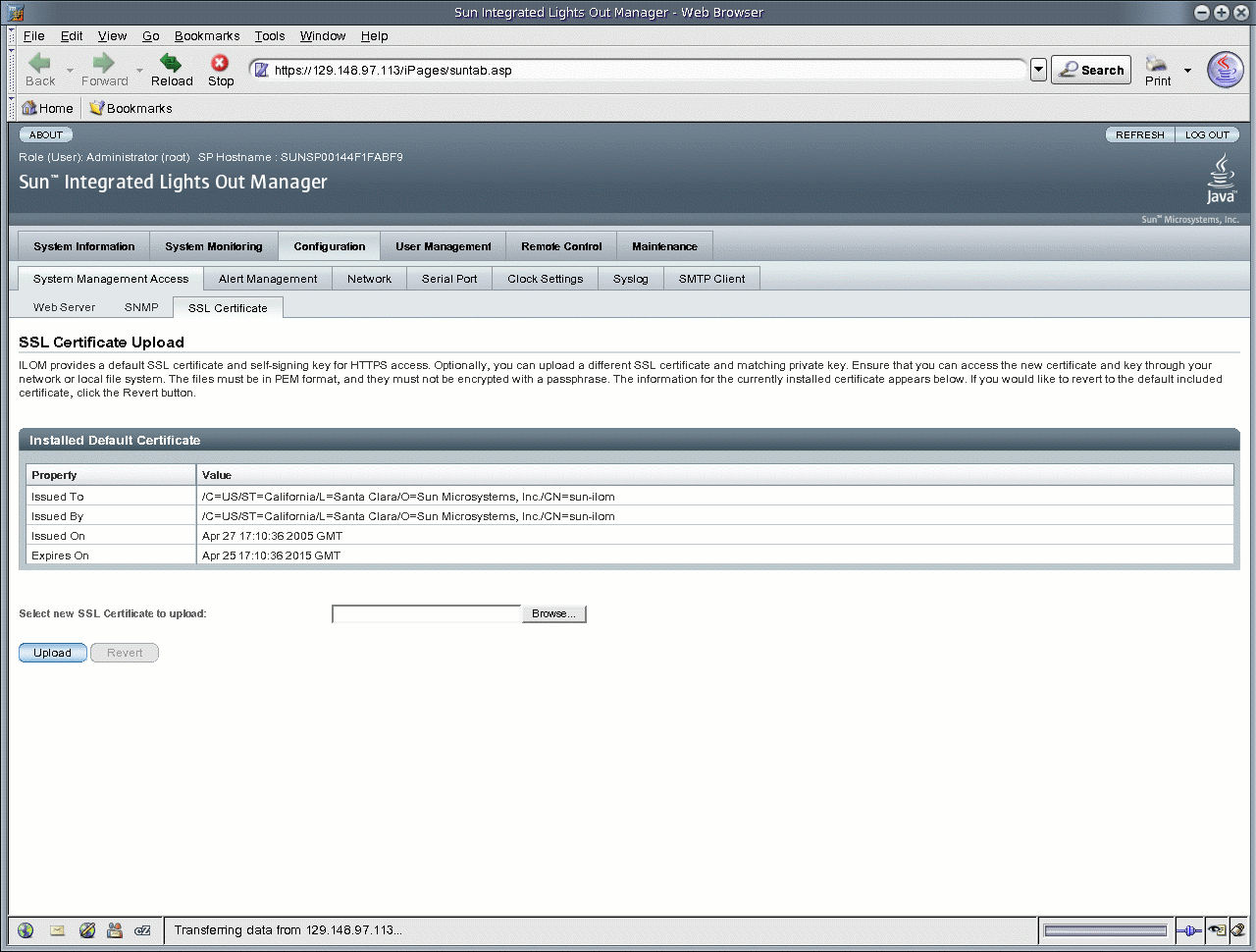The width and height of the screenshot is (1256, 952).
Task: Click the Forward arrow icon
Action: (x=104, y=63)
